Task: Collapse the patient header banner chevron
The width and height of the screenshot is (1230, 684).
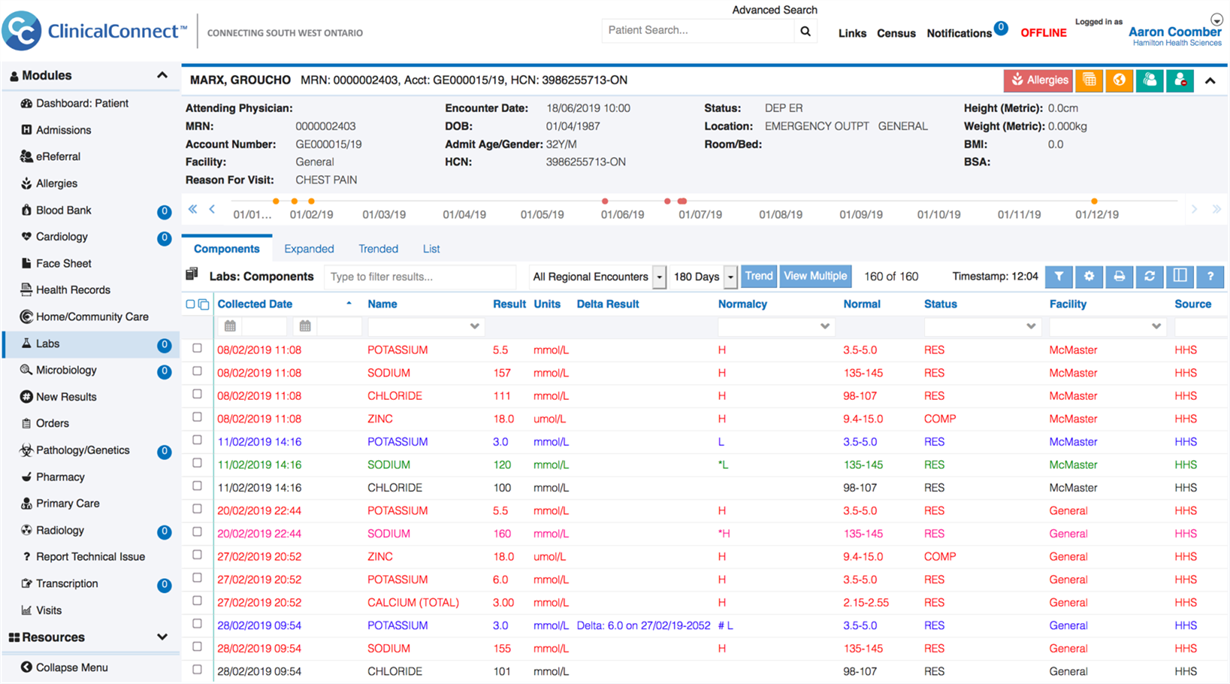Action: [1210, 80]
